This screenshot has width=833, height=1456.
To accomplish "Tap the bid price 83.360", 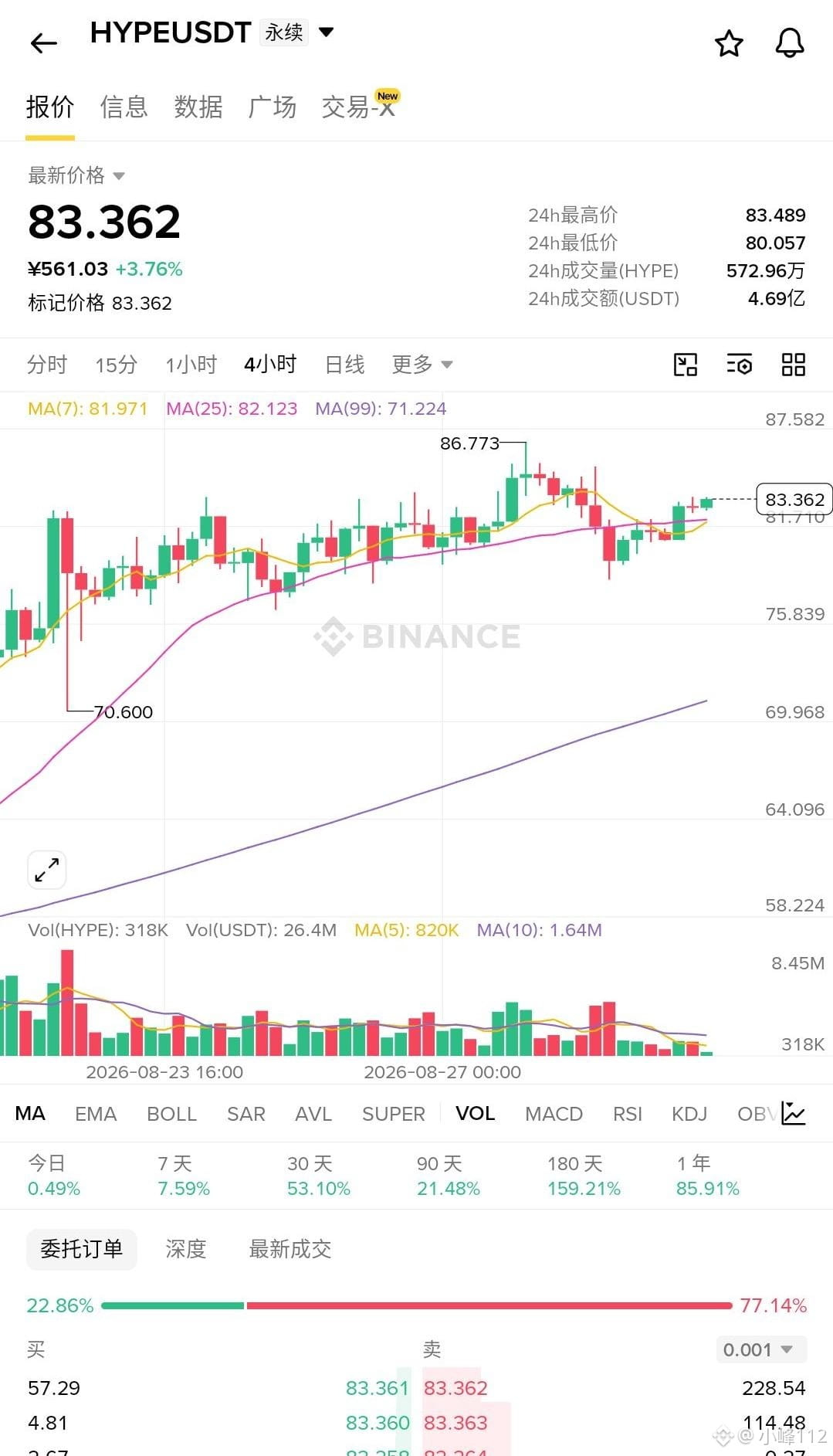I will point(377,1423).
